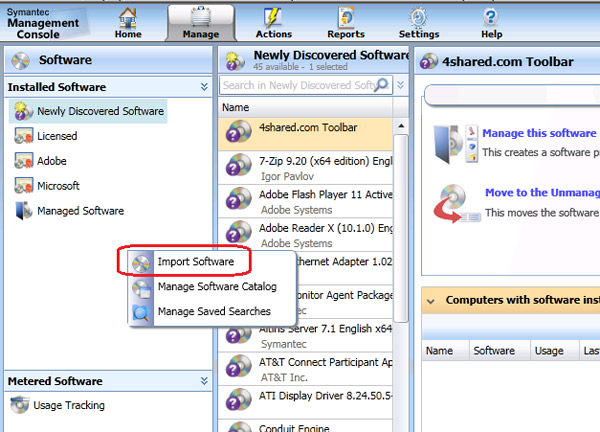
Task: Open Usage Tracking under Metered Software
Action: coord(69,405)
